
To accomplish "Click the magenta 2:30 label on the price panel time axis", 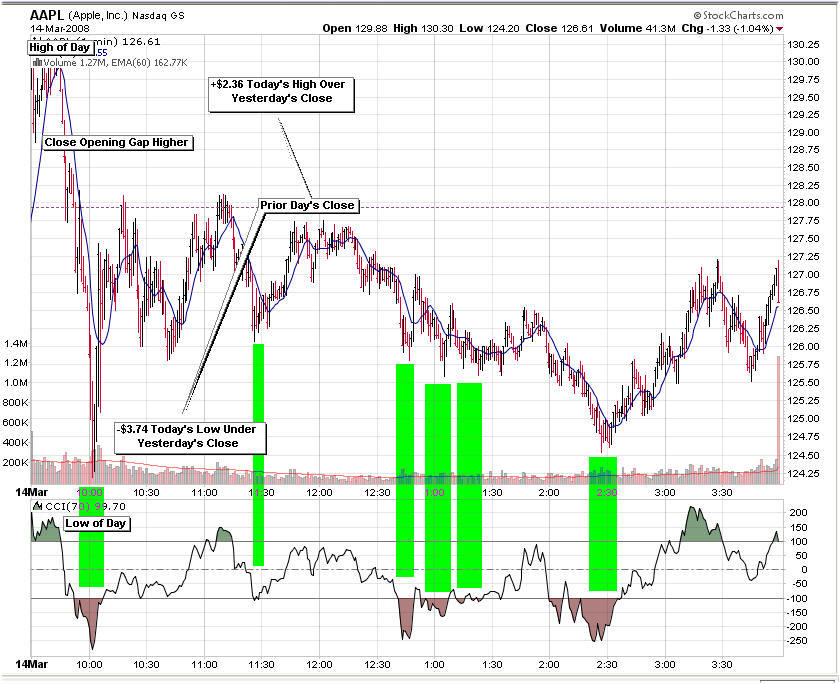I will pos(607,493).
